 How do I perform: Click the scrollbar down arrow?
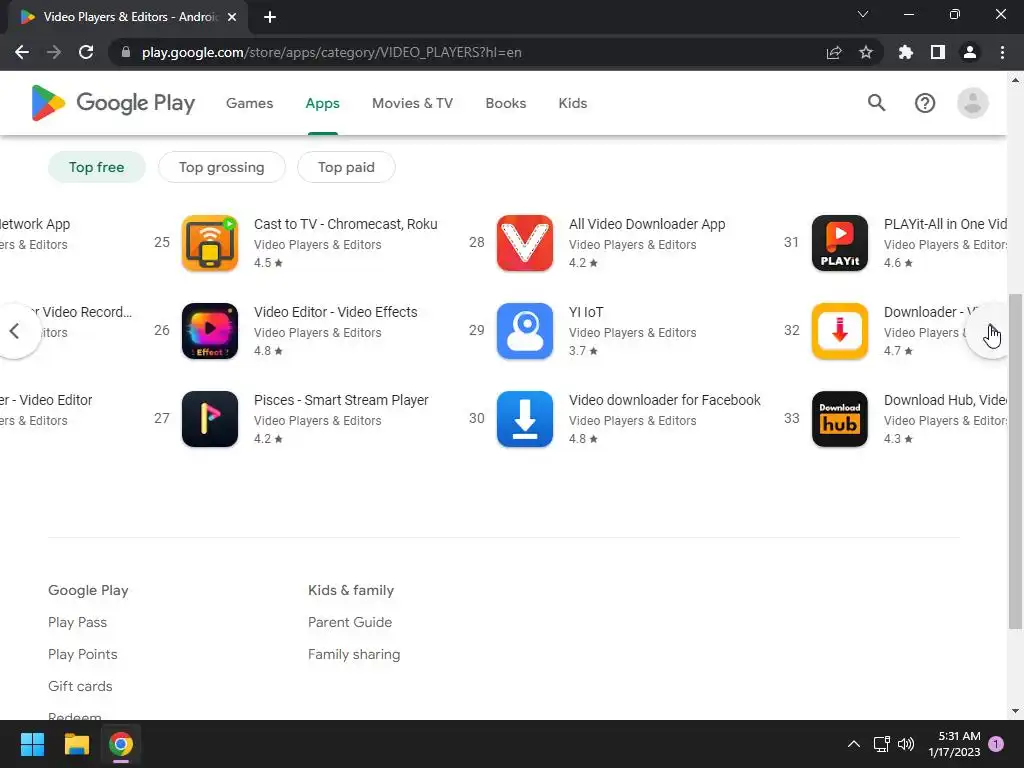tap(1015, 711)
